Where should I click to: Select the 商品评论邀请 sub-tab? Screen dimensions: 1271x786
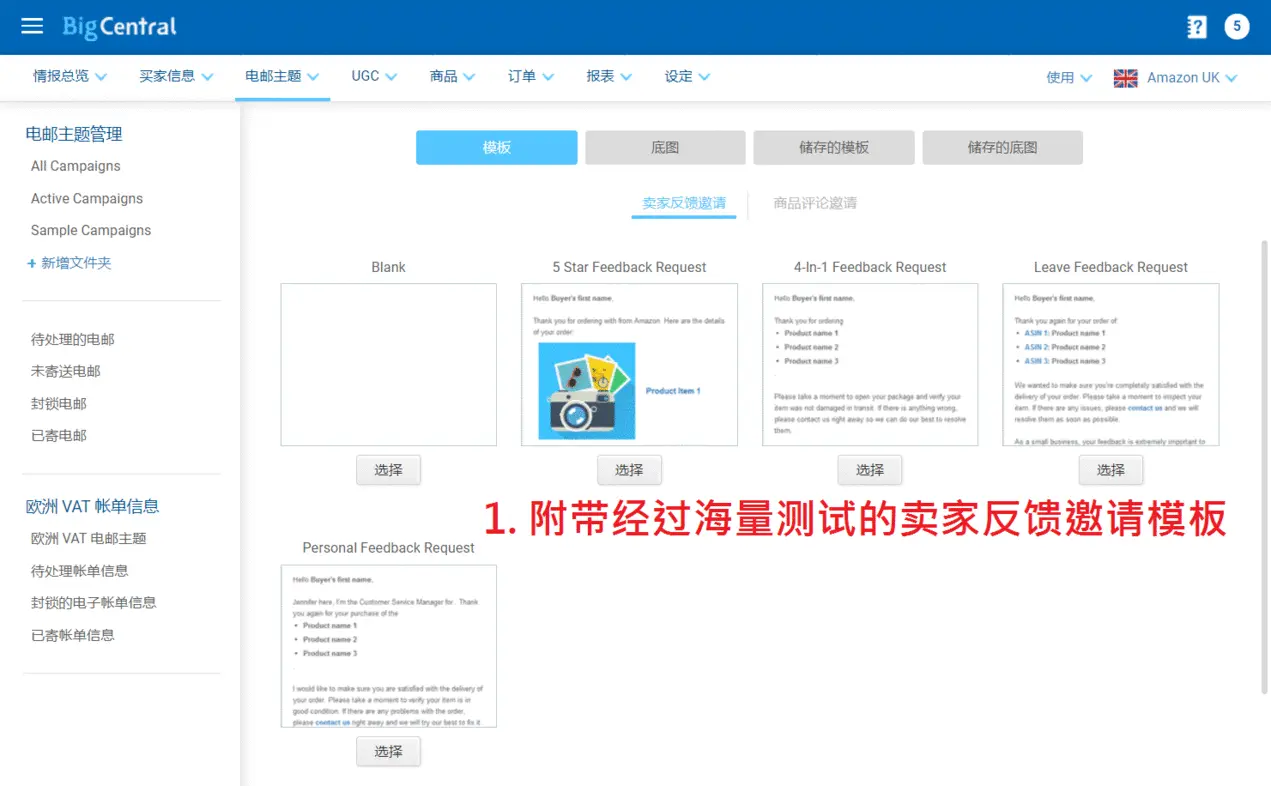tap(814, 203)
